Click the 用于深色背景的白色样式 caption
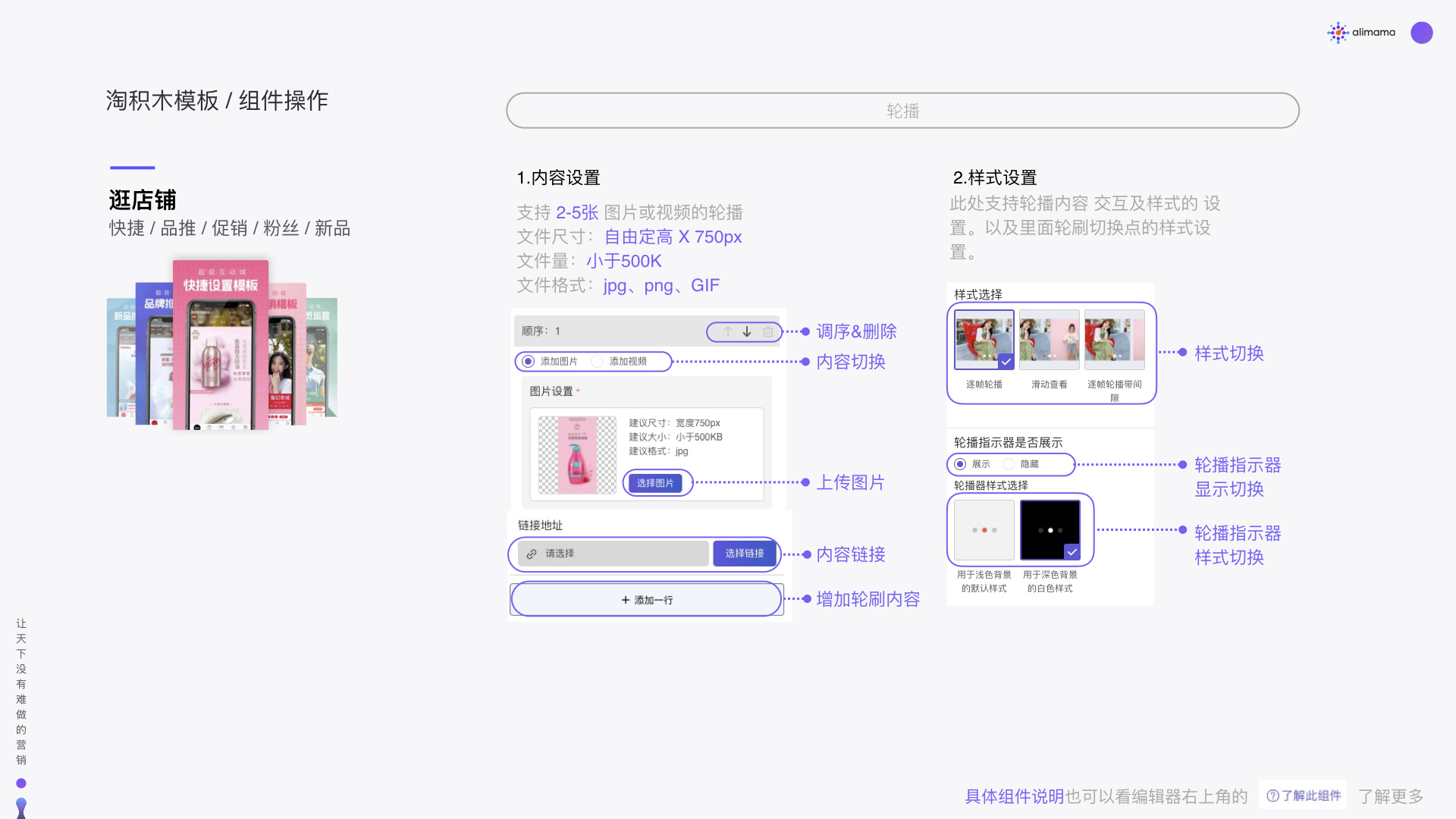 pyautogui.click(x=1050, y=582)
